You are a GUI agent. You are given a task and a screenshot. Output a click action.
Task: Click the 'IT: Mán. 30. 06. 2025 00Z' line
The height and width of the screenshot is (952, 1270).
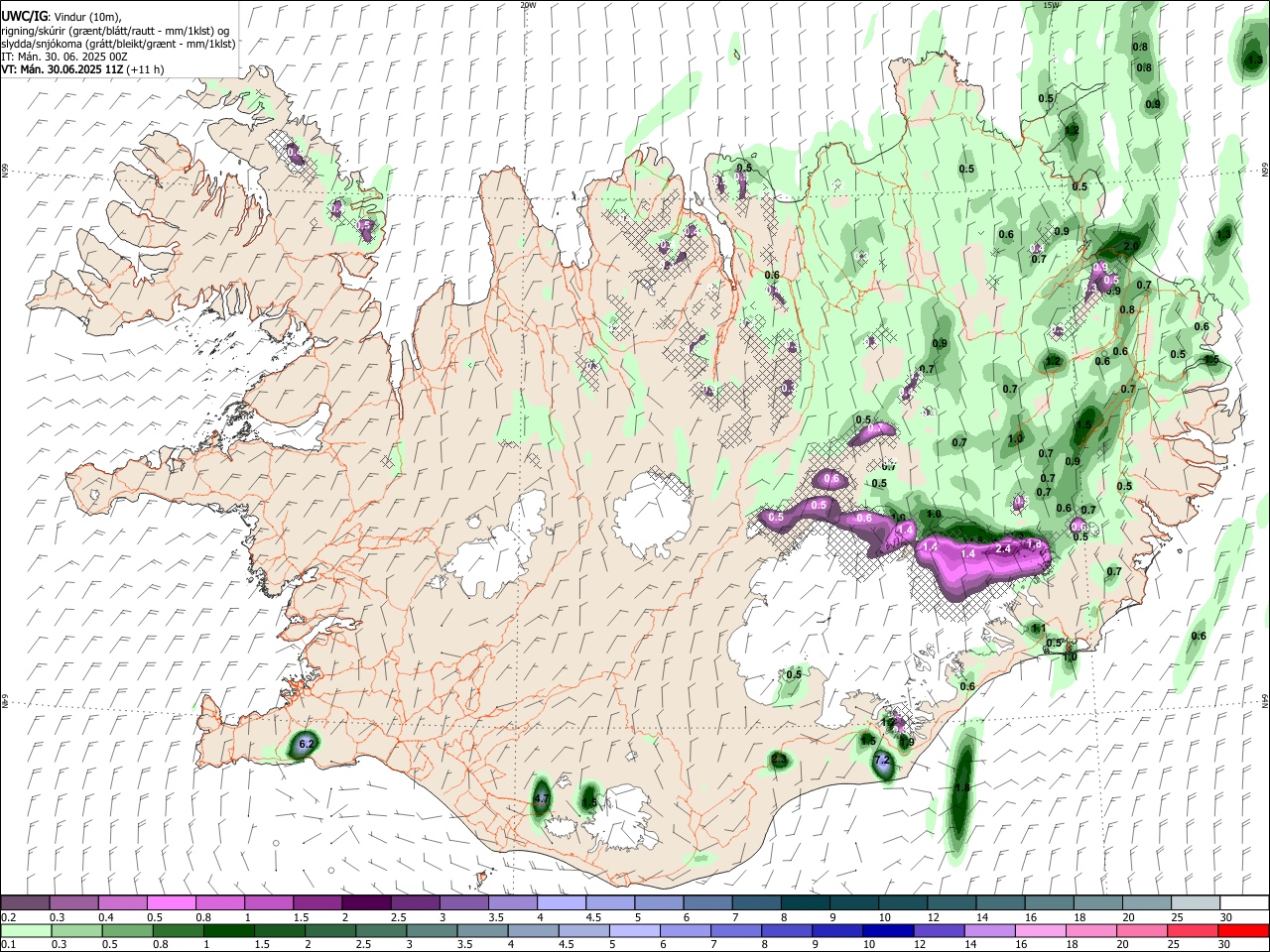[x=64, y=57]
